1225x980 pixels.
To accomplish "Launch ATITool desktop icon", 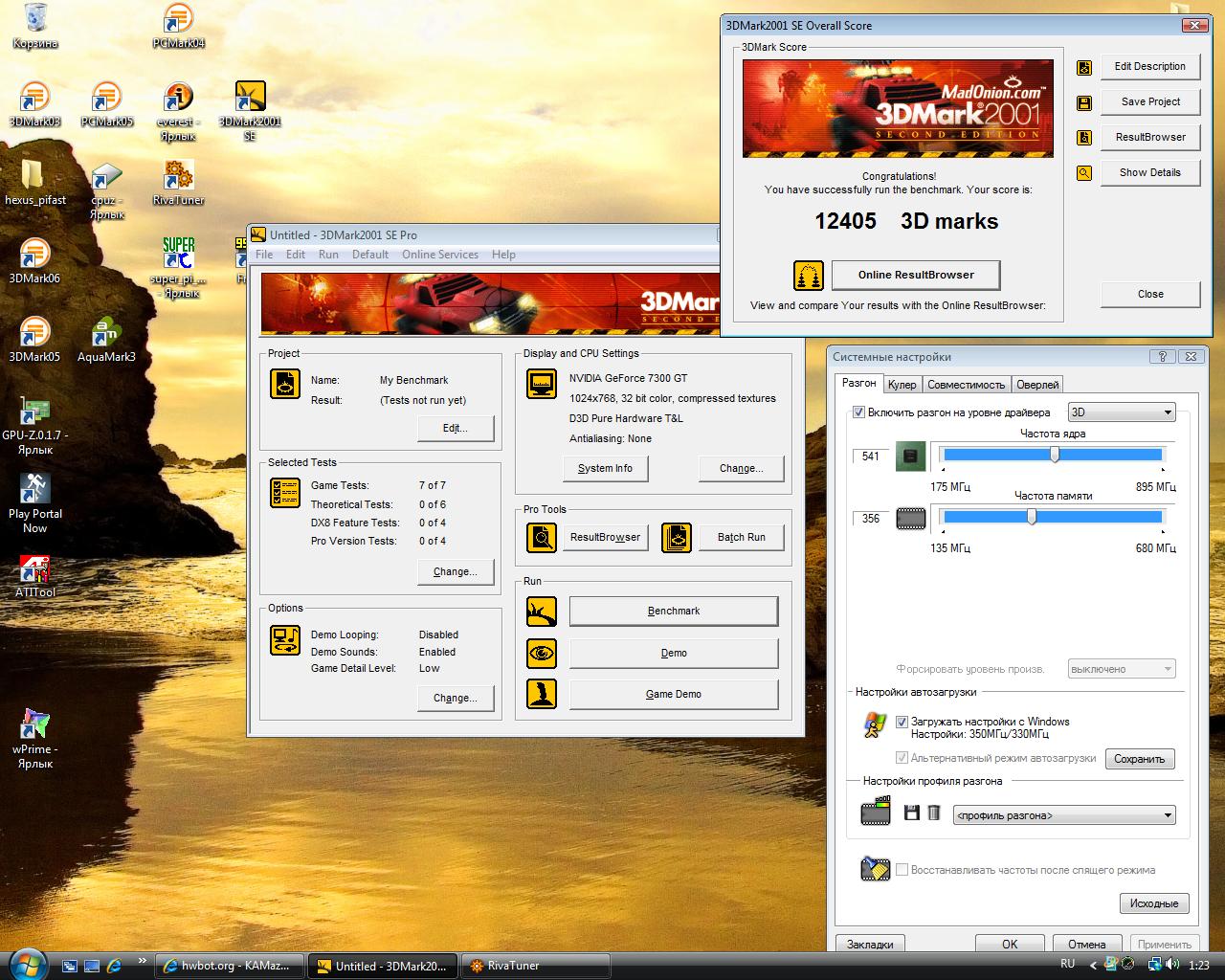I will [x=35, y=575].
